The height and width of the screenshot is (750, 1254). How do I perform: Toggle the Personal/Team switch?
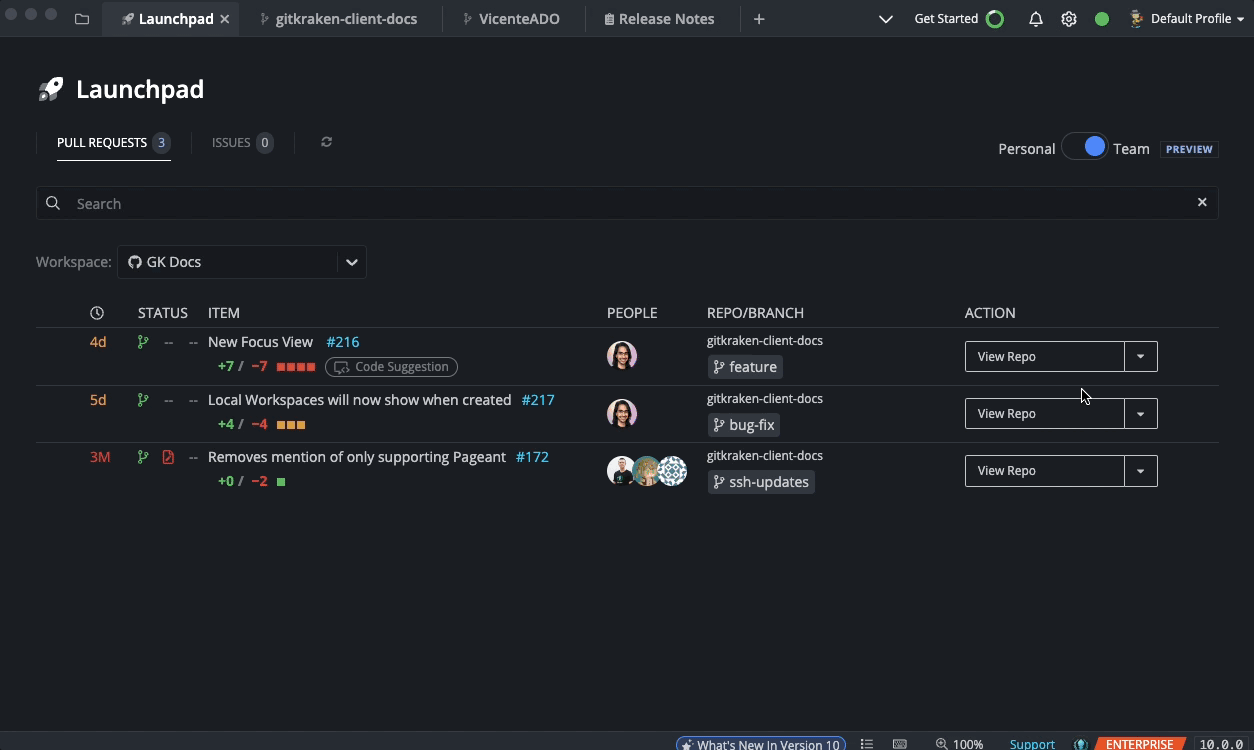(1085, 147)
